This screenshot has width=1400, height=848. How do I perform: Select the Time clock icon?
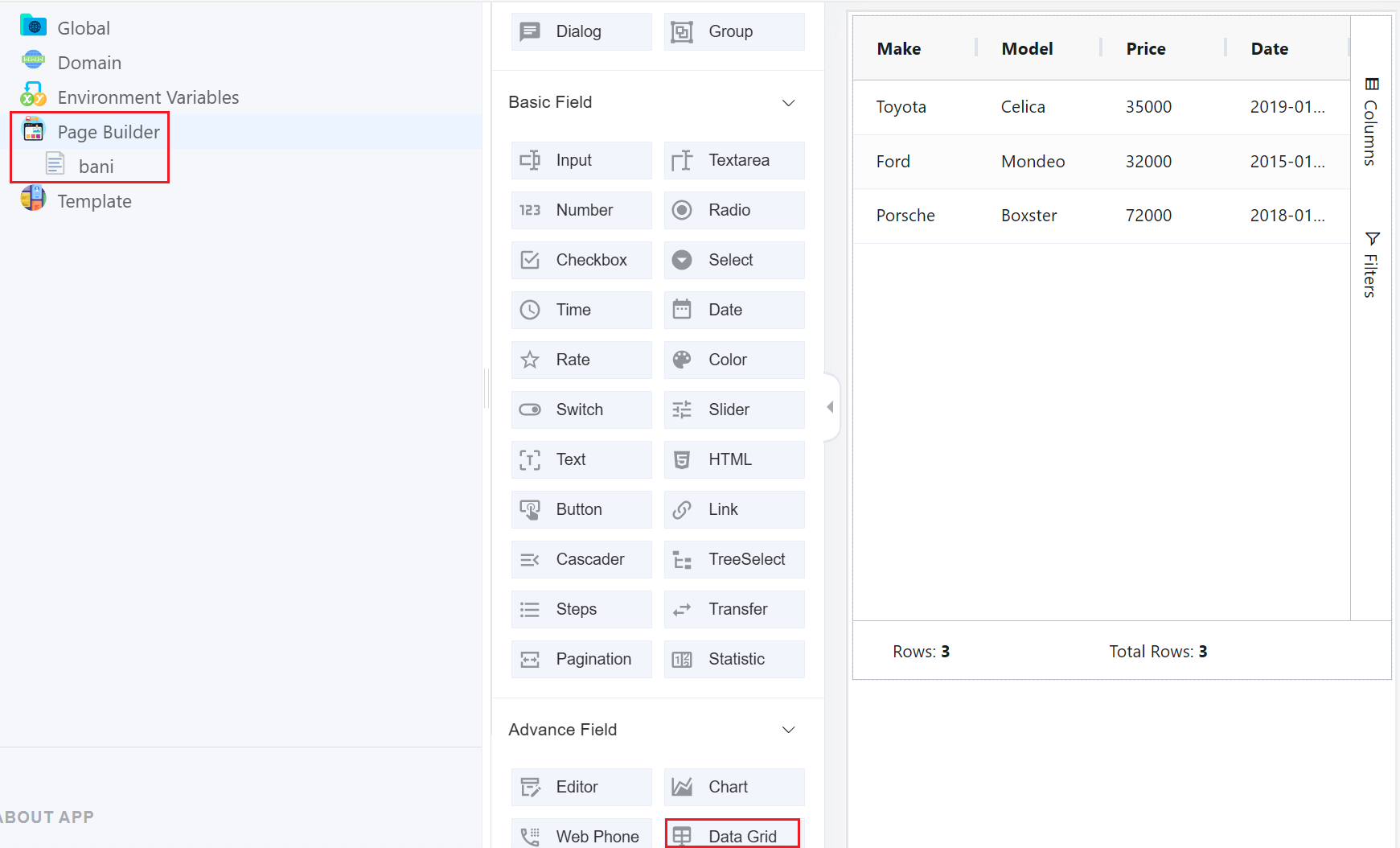click(530, 310)
